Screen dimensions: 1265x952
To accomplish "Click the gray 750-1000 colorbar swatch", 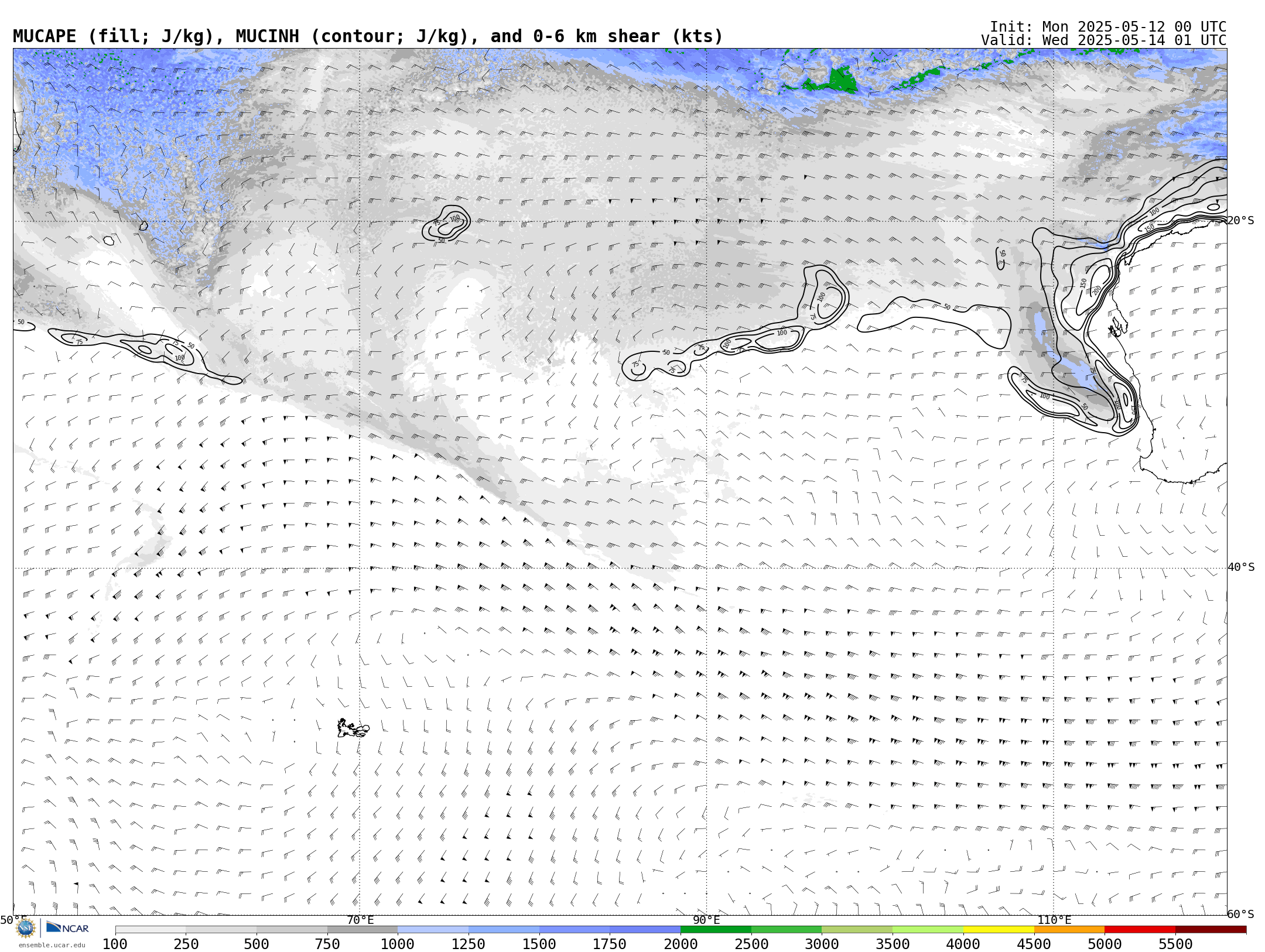I will [x=363, y=930].
